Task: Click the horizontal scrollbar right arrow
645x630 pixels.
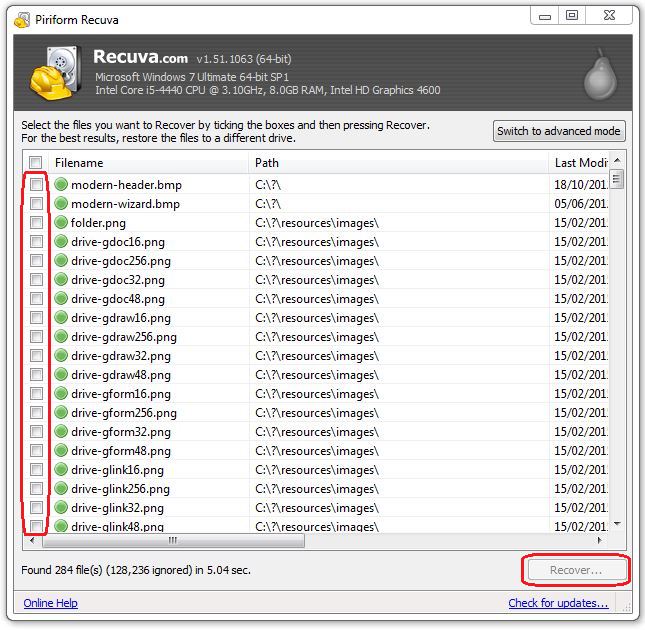Action: (599, 540)
